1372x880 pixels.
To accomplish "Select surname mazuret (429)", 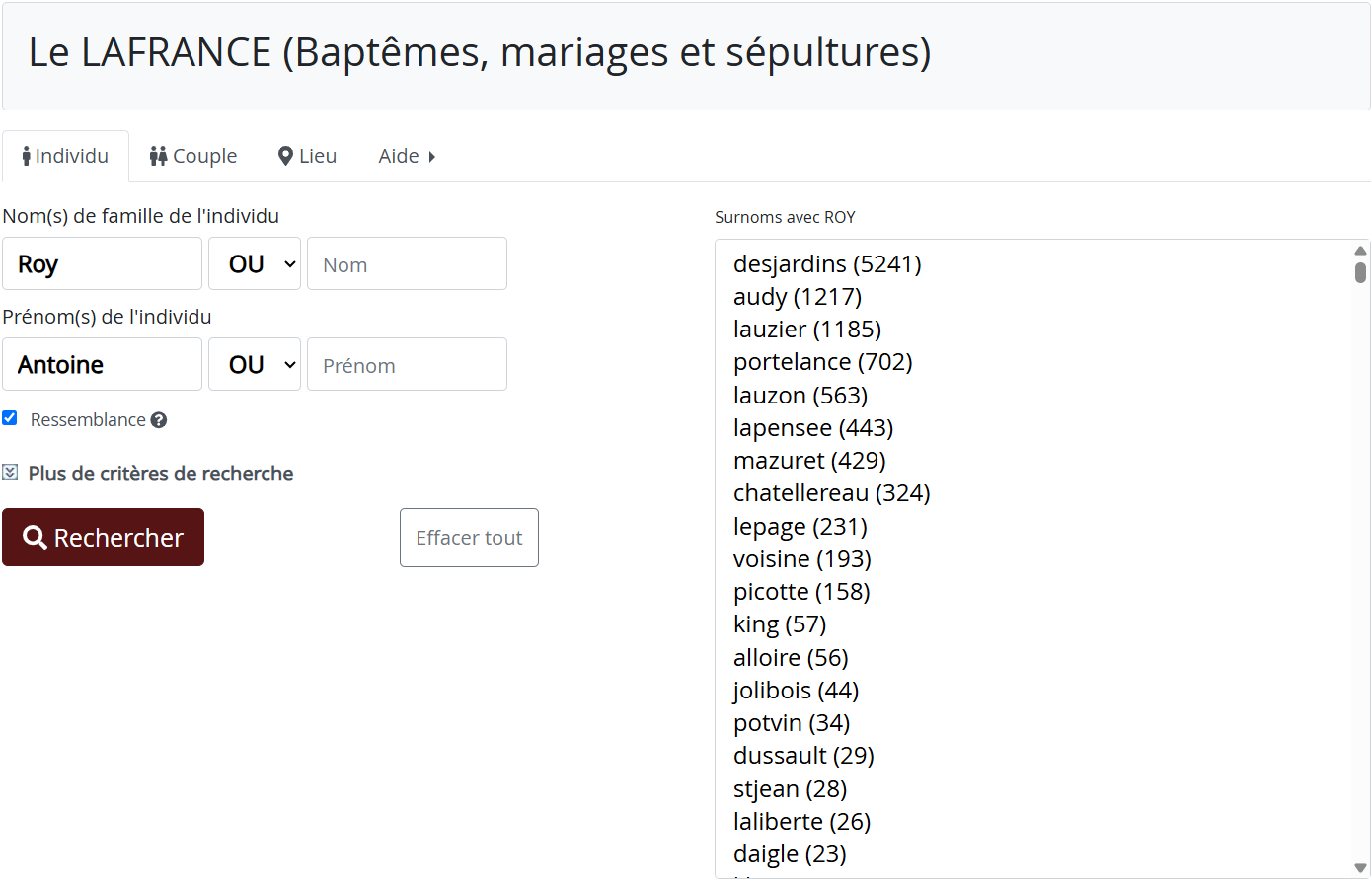I will click(809, 461).
